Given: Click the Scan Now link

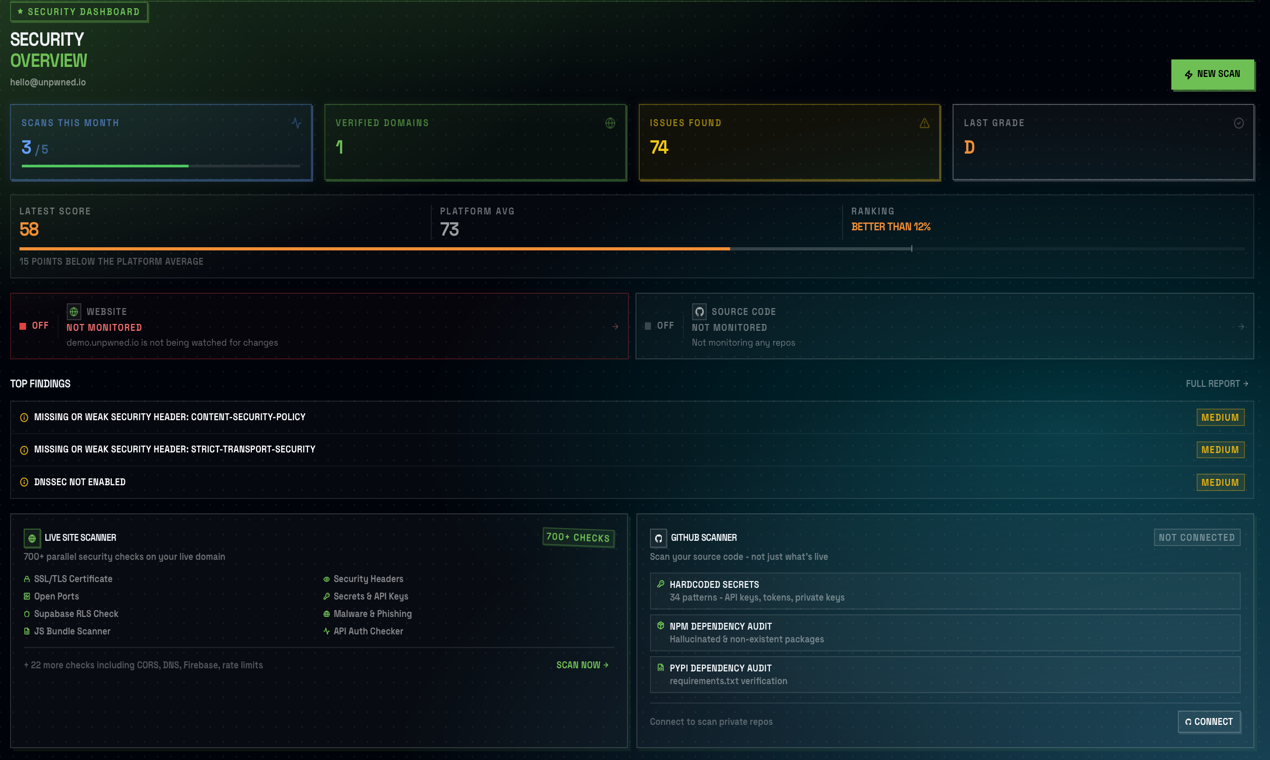Looking at the screenshot, I should coord(582,665).
